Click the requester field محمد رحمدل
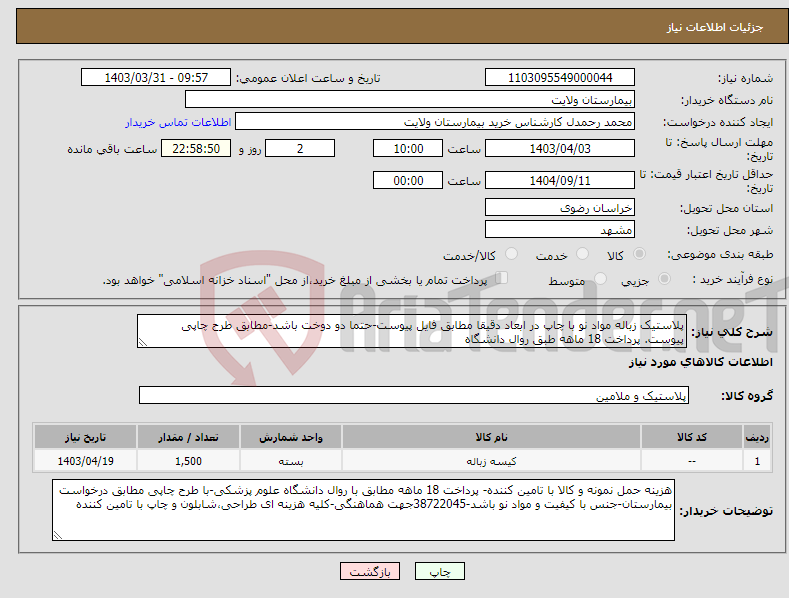The height and width of the screenshot is (598, 789). tap(435, 122)
